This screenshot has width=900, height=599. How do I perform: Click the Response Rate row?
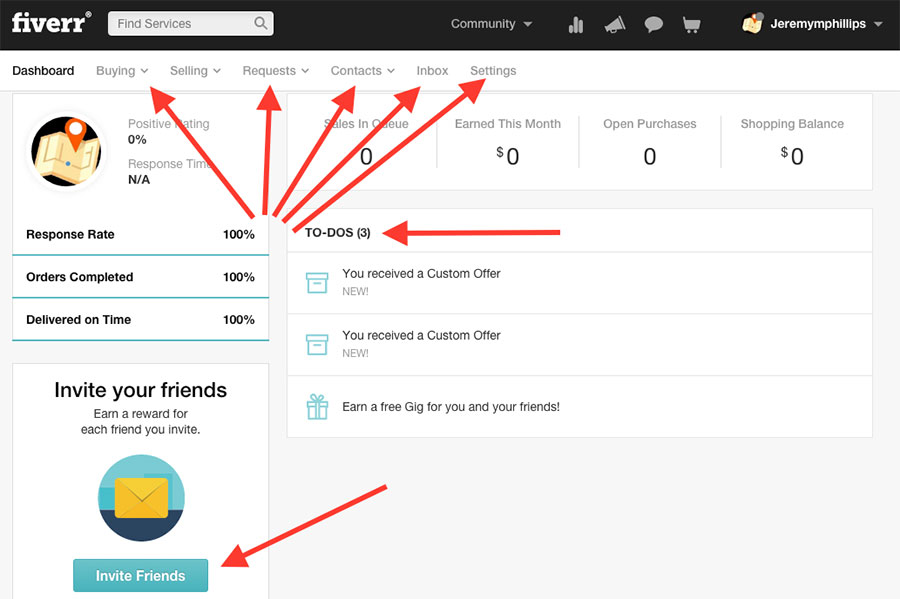tap(141, 234)
